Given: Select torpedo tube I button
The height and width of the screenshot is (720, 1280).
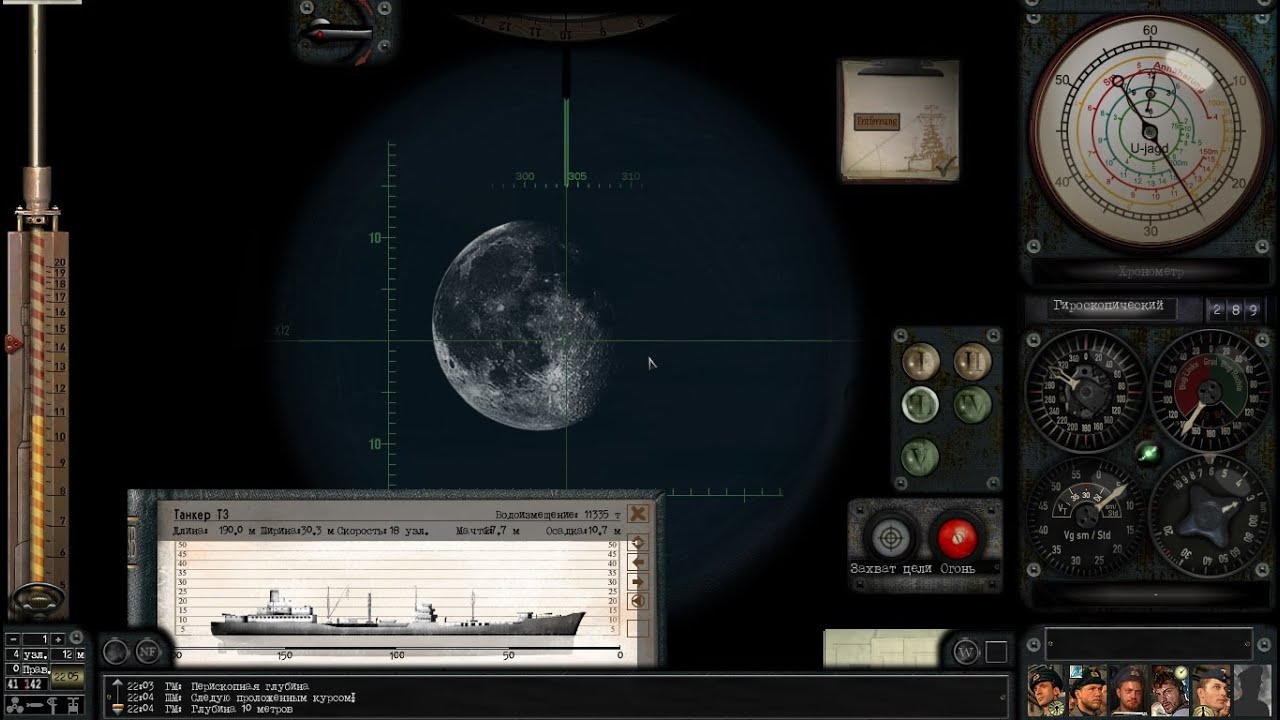Looking at the screenshot, I should click(921, 360).
